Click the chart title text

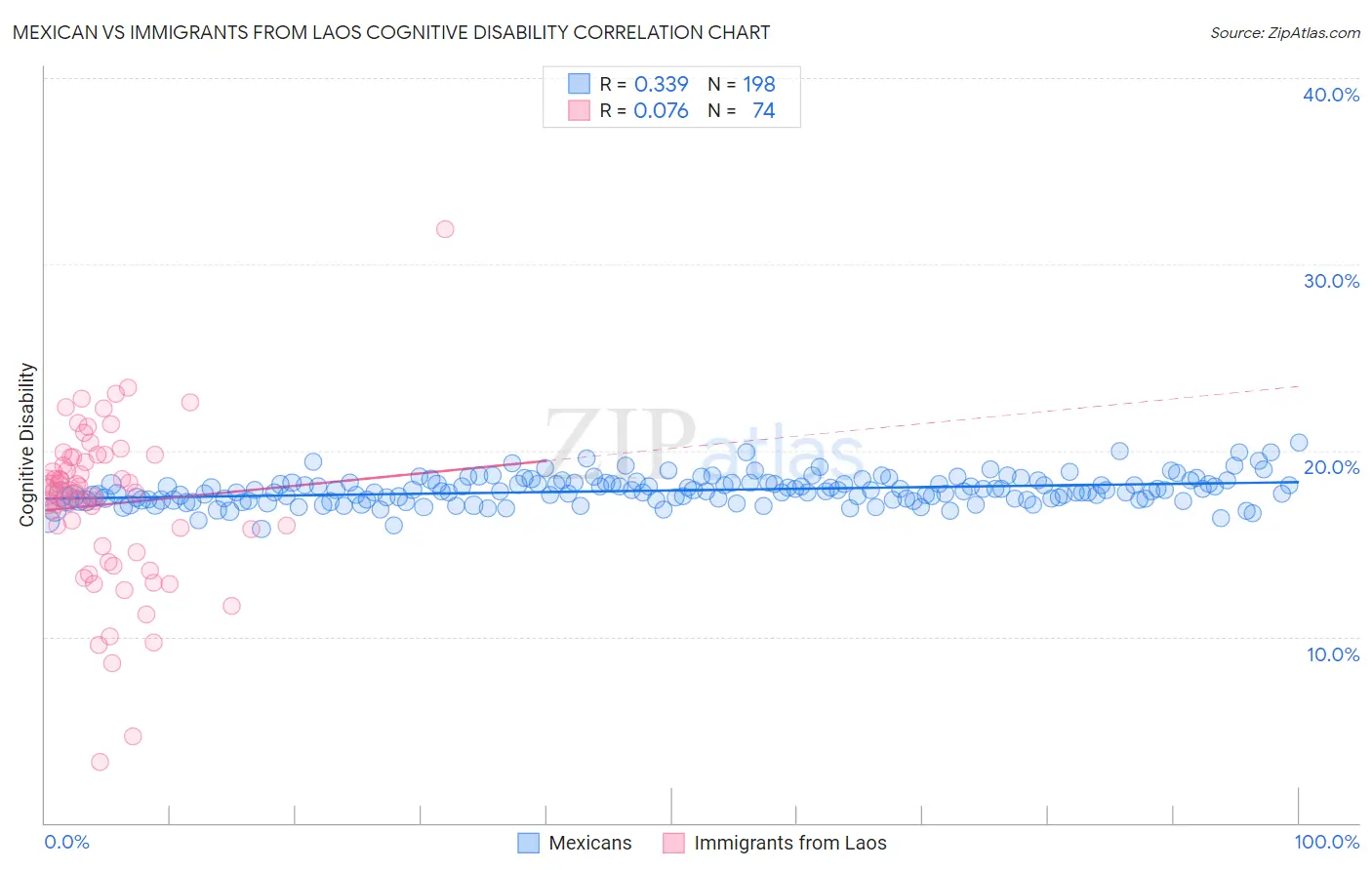pyautogui.click(x=391, y=32)
